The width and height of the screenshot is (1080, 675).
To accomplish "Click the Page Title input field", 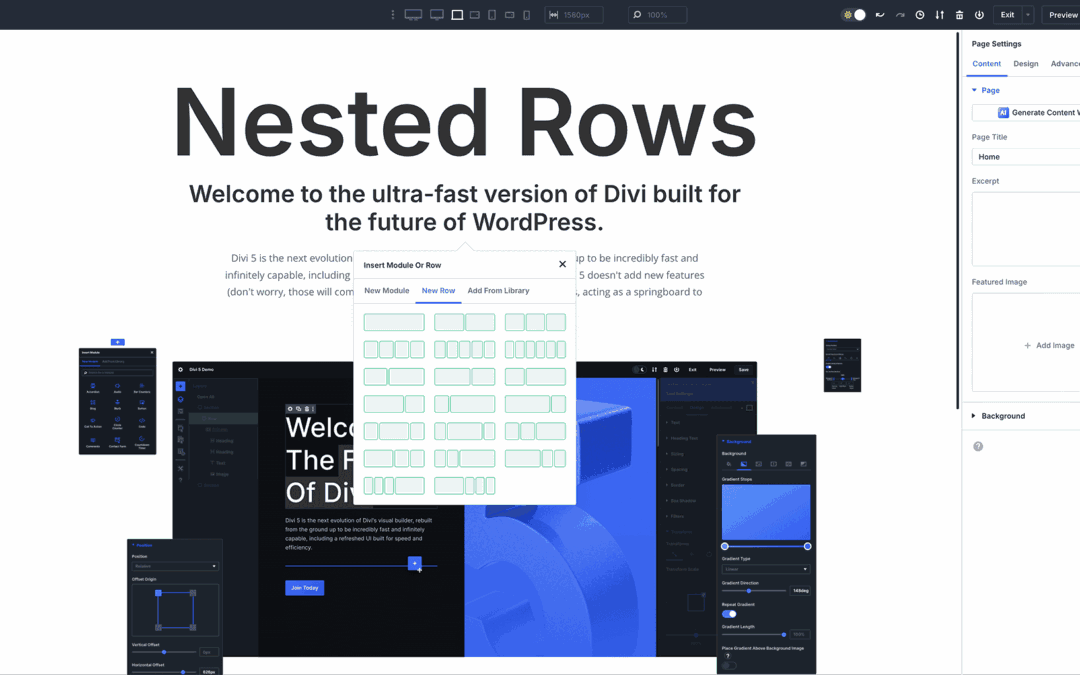I will [x=1025, y=157].
